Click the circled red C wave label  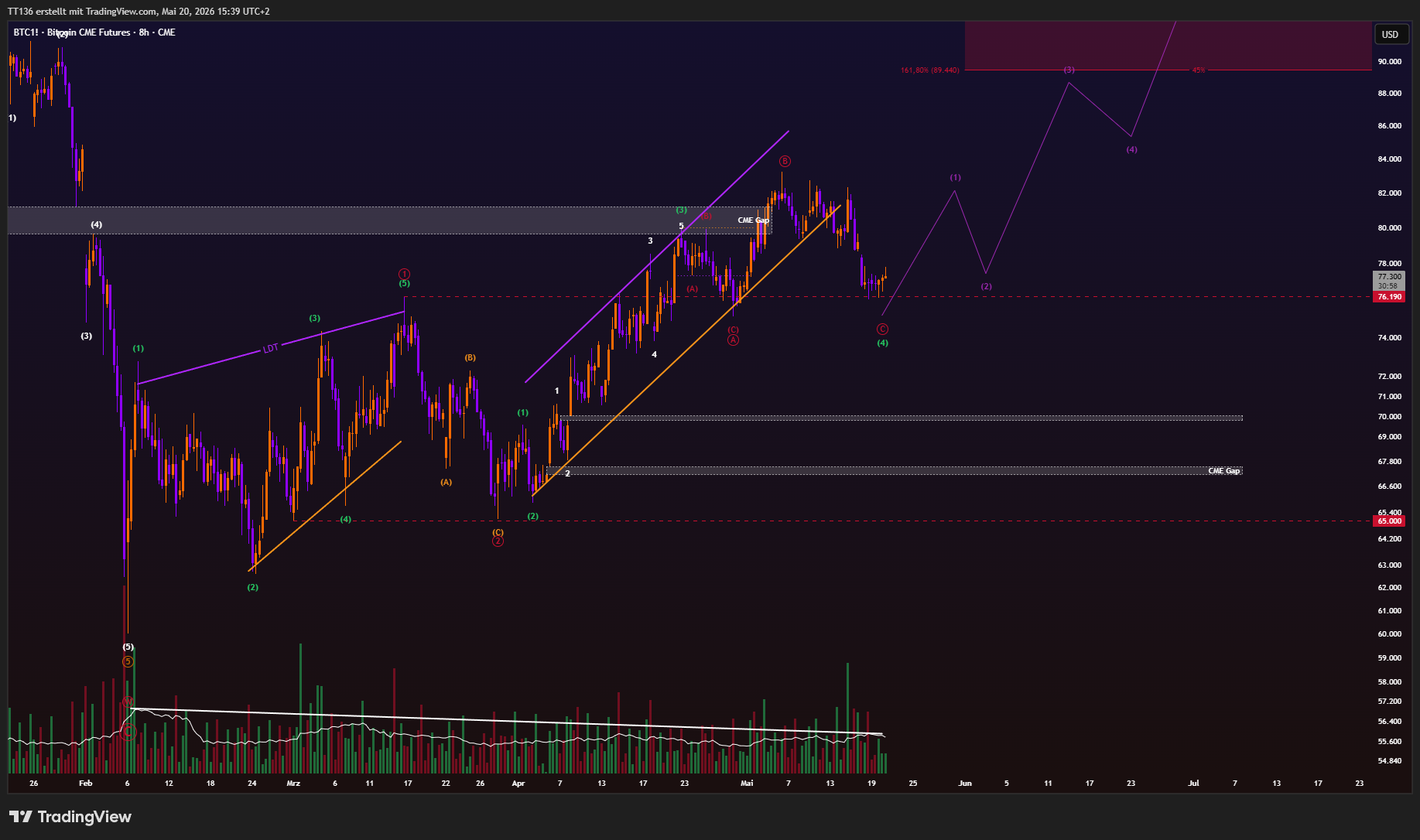[882, 330]
